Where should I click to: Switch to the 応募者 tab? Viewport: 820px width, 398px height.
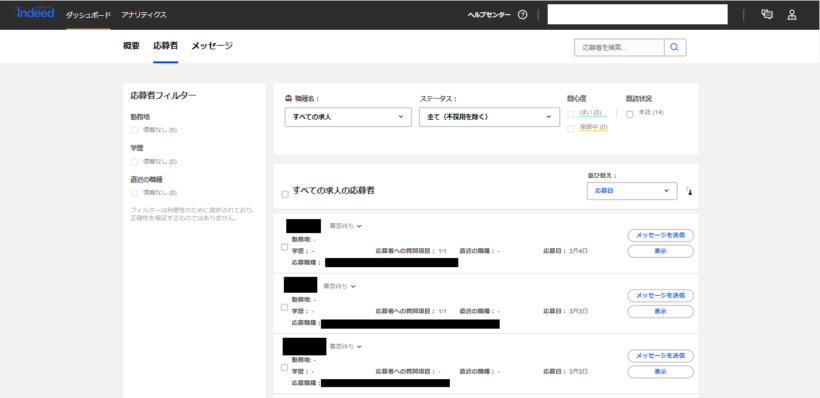(165, 46)
